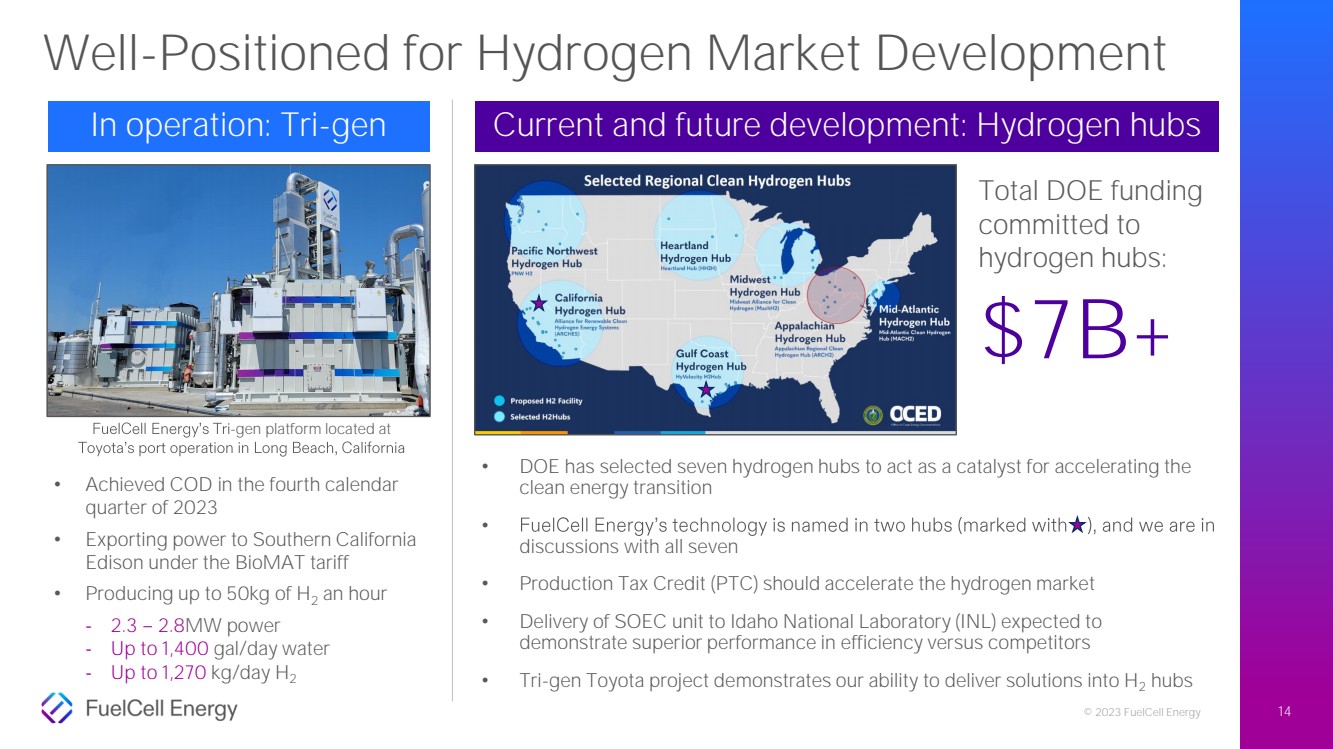Click the 'Exporting power to Southern California Edison' bullet
The image size is (1333, 749).
pos(250,551)
